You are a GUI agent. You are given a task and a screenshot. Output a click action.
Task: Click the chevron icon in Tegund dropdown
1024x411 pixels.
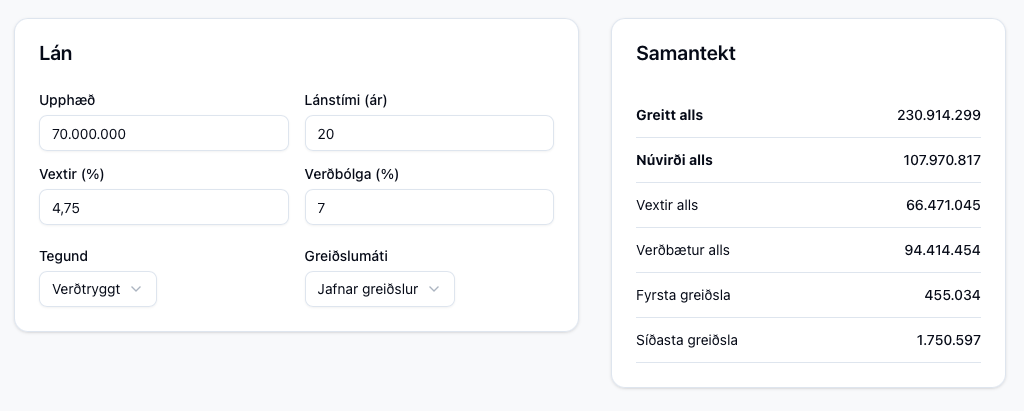point(136,289)
